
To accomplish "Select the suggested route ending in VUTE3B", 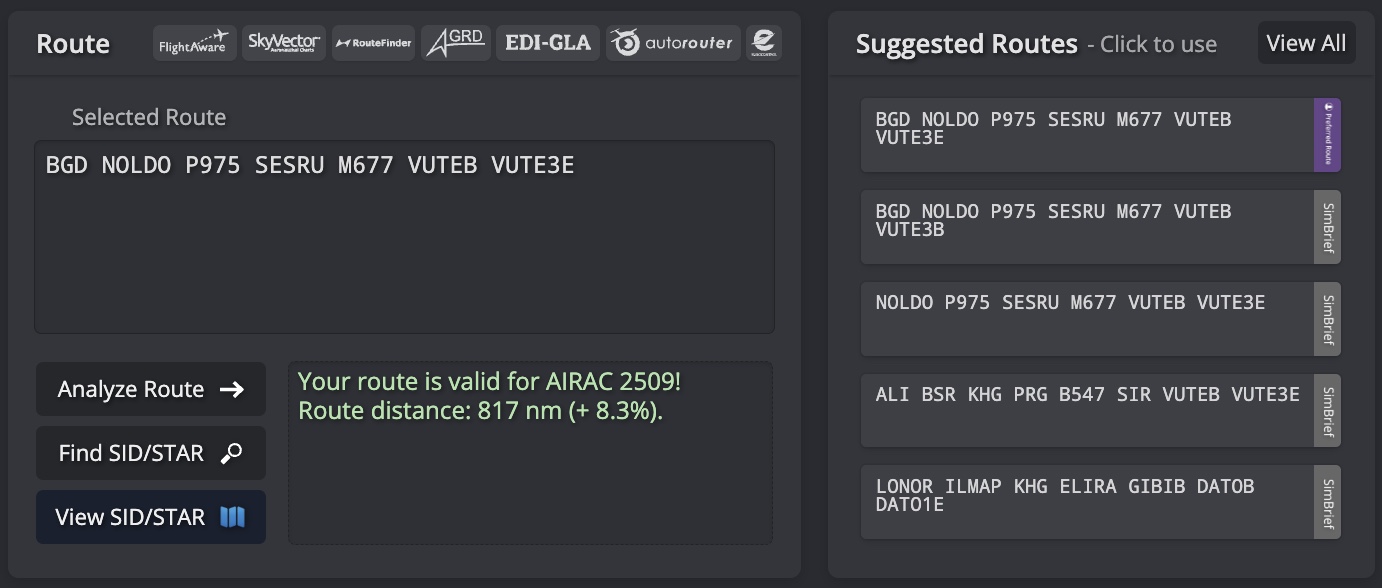I will point(1086,227).
